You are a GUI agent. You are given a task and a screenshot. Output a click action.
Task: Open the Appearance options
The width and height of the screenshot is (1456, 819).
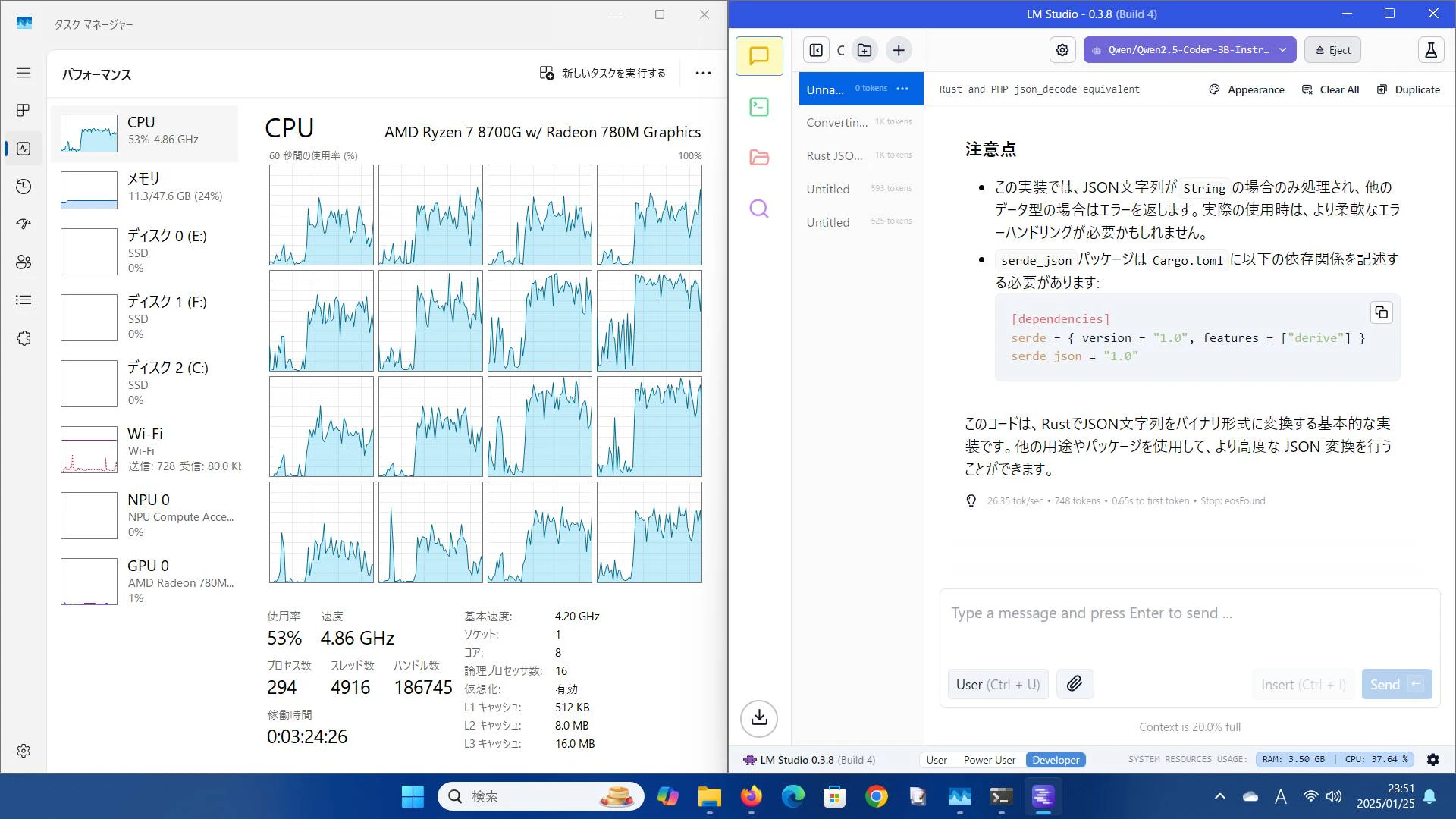click(1247, 89)
